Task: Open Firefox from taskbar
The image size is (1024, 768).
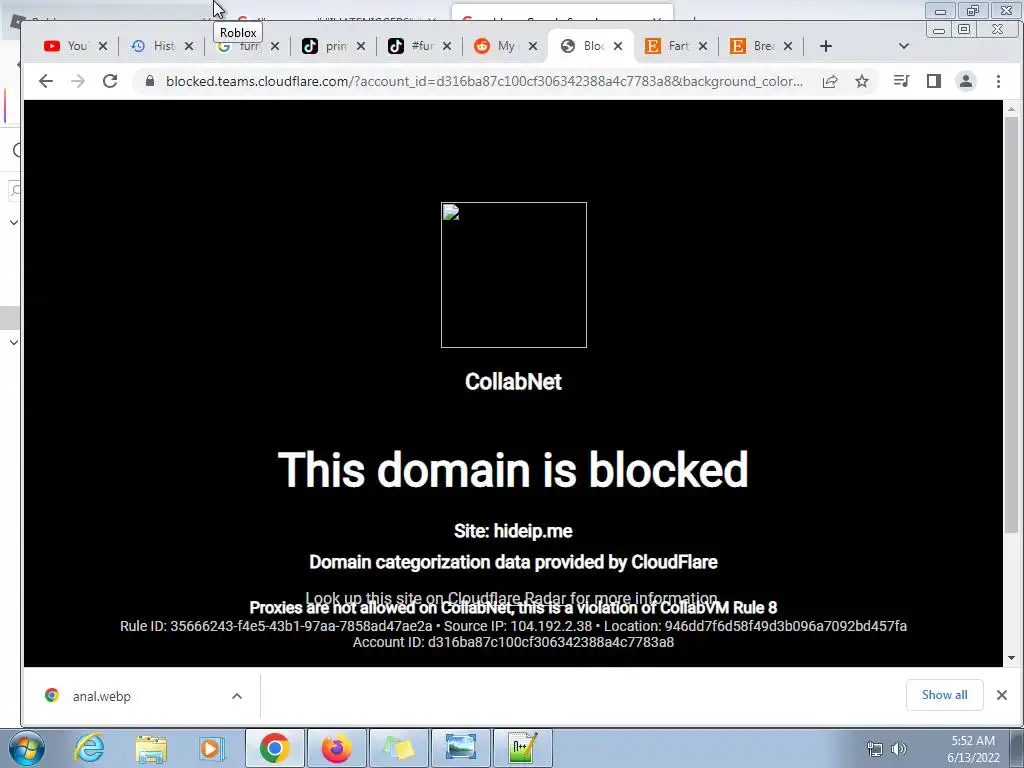Action: [x=336, y=748]
